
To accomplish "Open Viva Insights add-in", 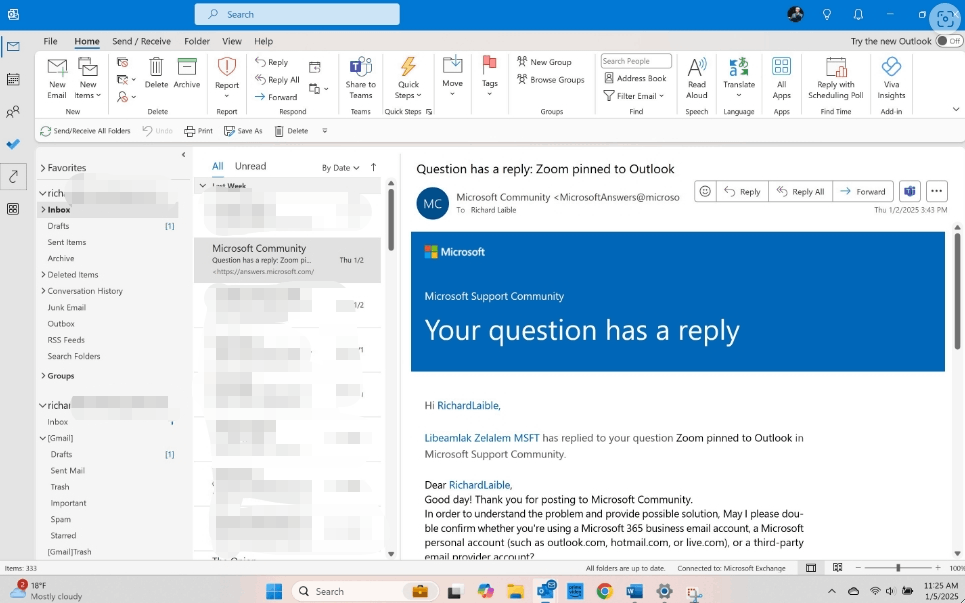I will (891, 78).
